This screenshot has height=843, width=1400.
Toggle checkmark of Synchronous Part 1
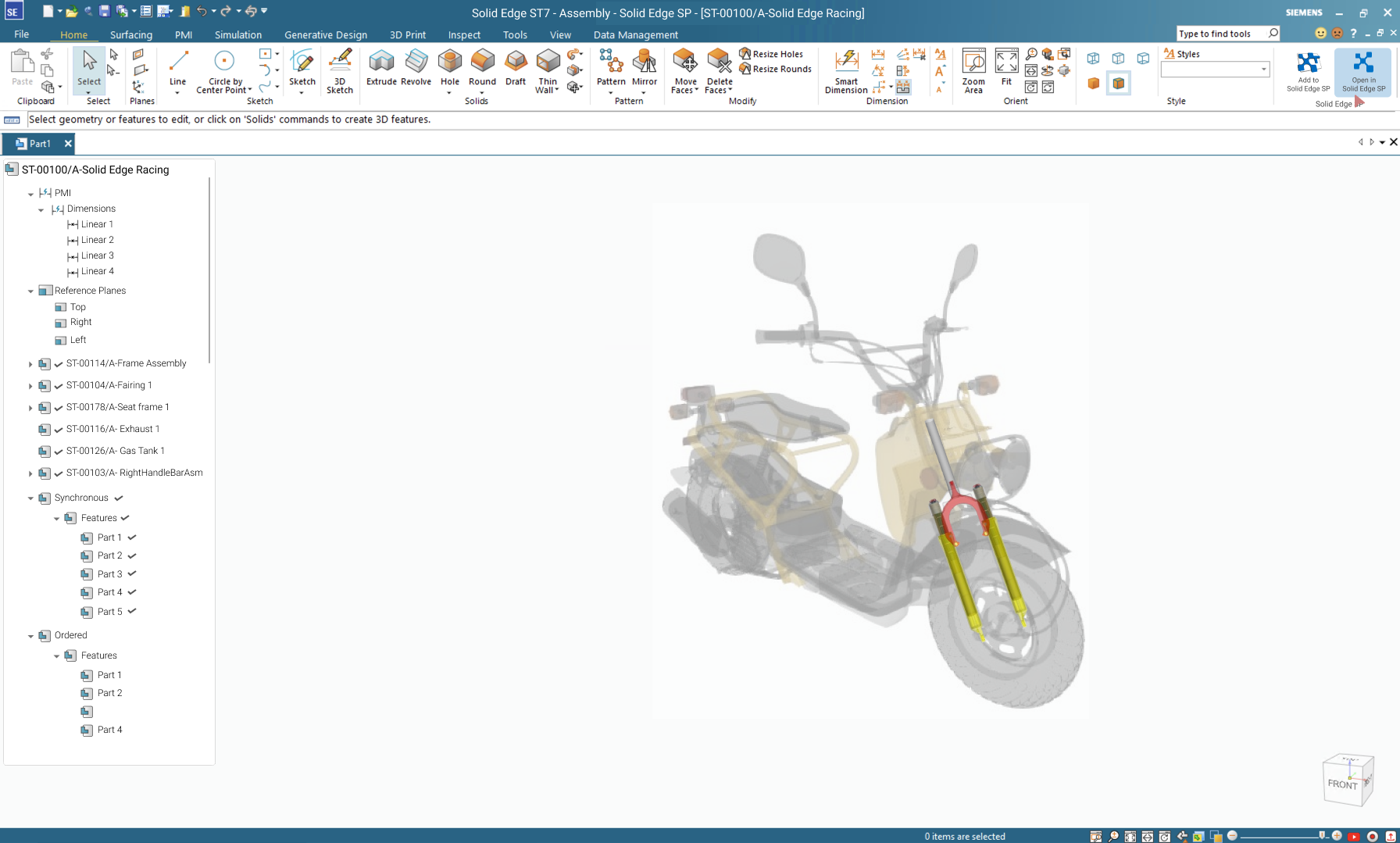click(132, 538)
